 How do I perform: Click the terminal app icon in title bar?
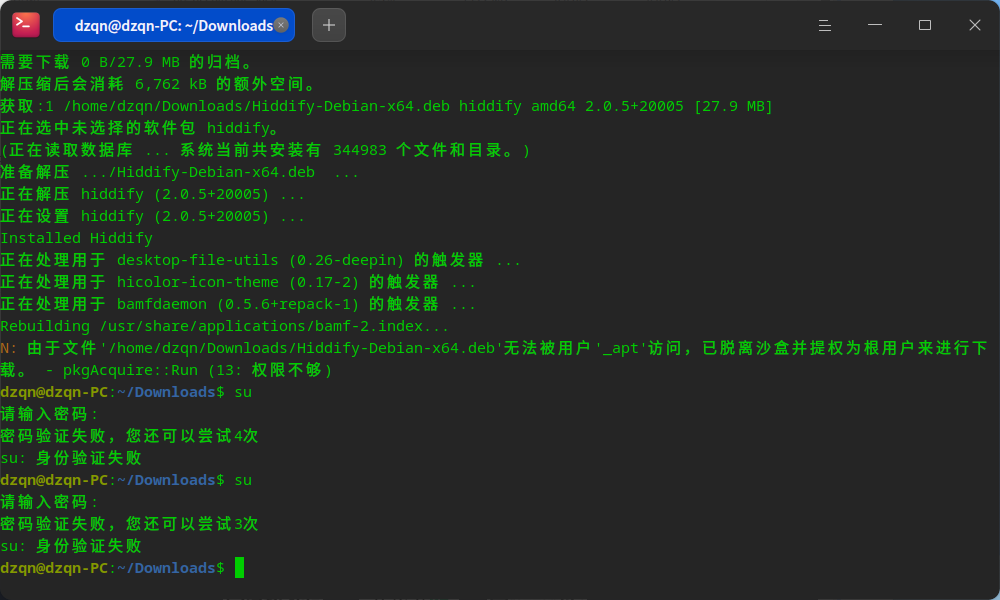26,25
